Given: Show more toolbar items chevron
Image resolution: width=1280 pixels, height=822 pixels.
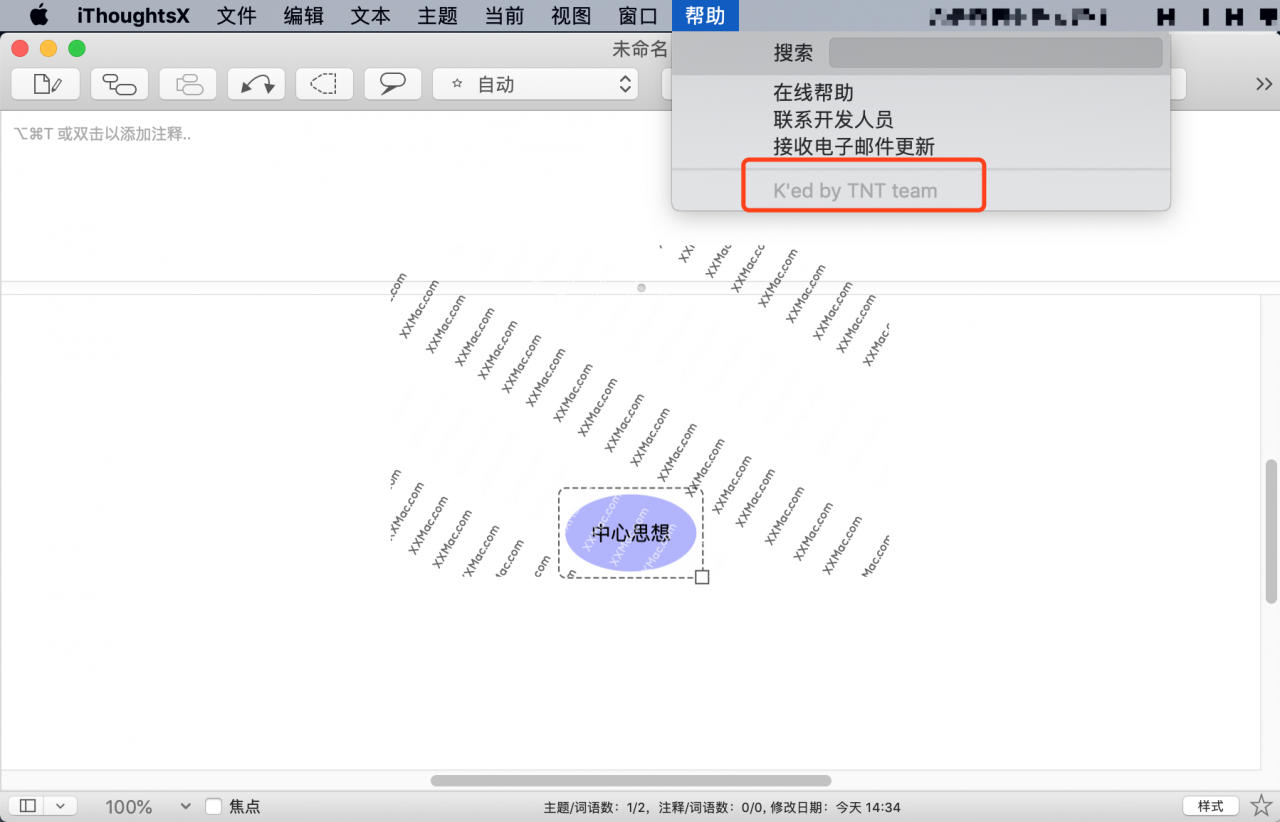Looking at the screenshot, I should point(1264,84).
